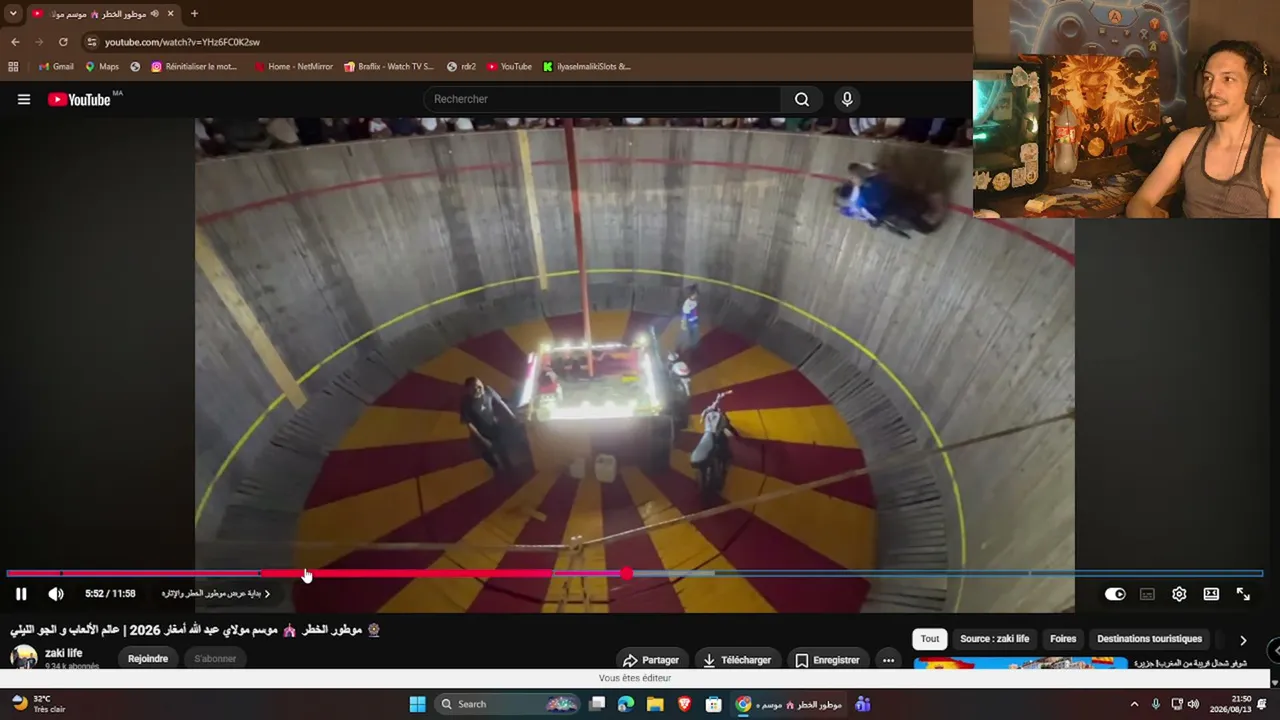Open the Gmail bookmark
The image size is (1280, 720).
tap(56, 67)
